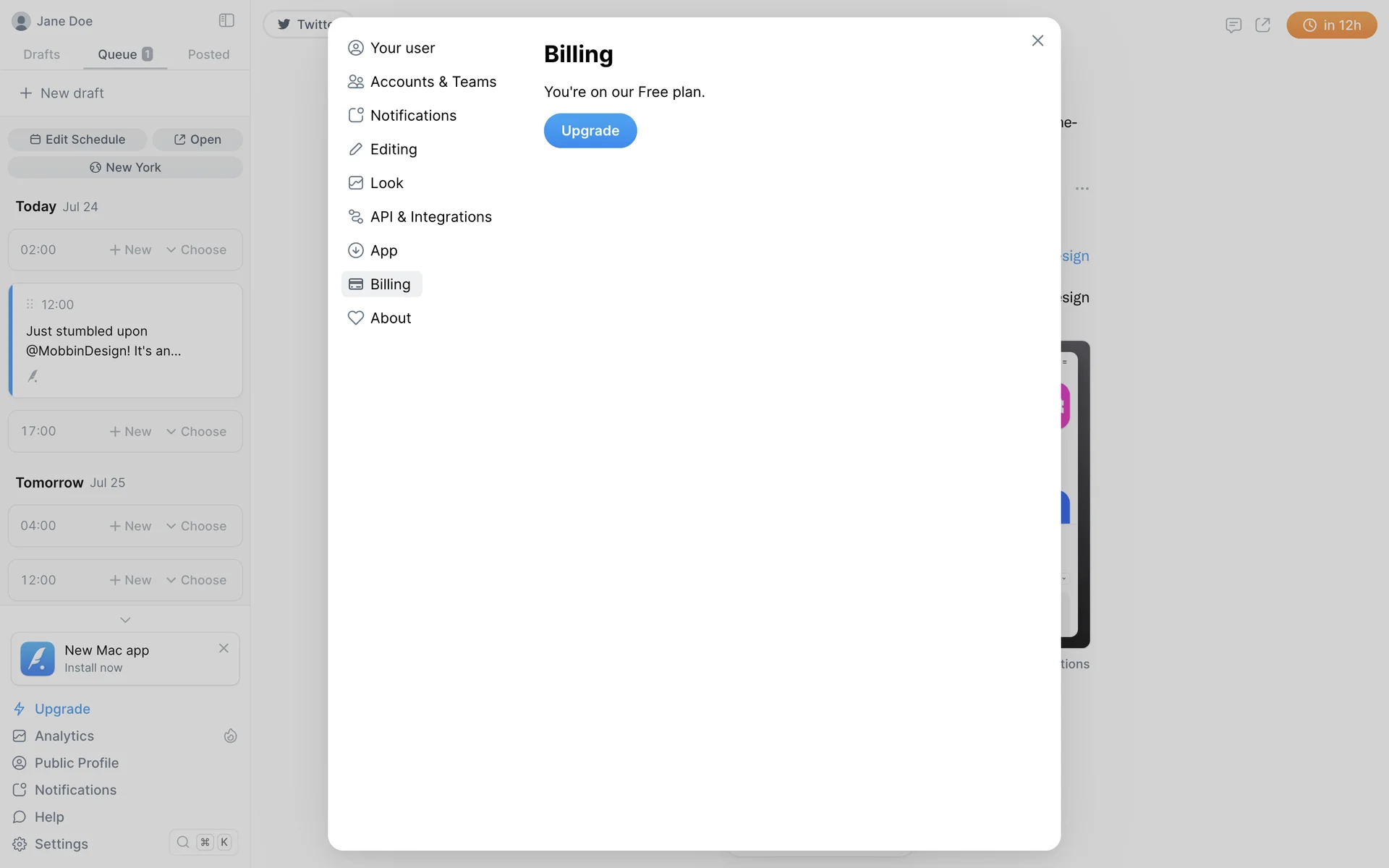The height and width of the screenshot is (868, 1389).
Task: Click the search icon near Settings
Action: coord(183,842)
